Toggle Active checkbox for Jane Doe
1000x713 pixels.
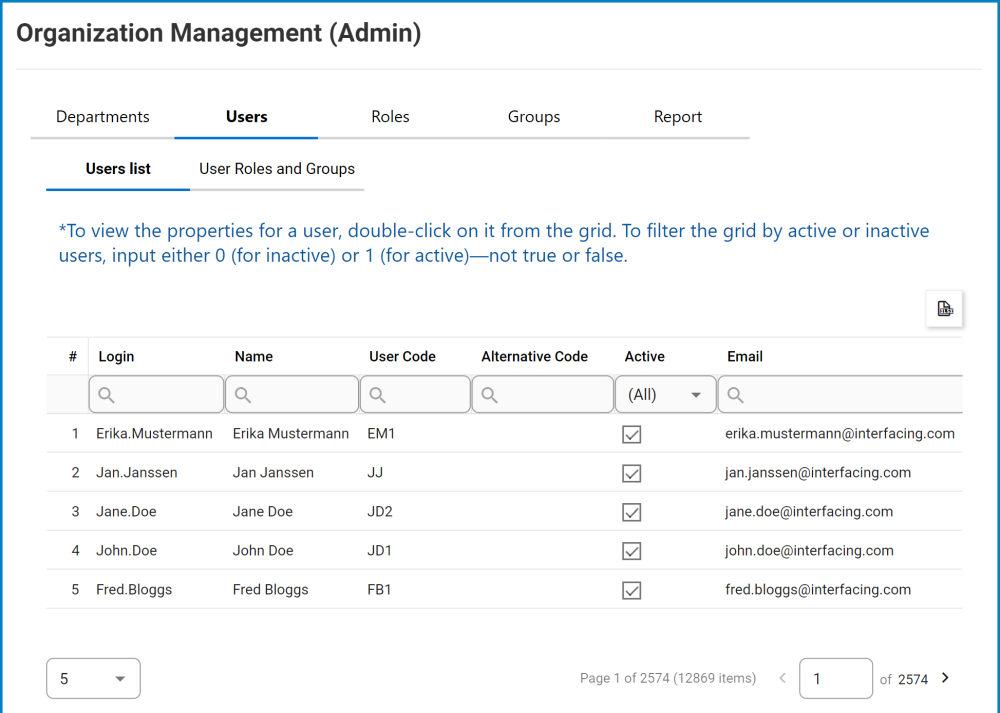(632, 512)
